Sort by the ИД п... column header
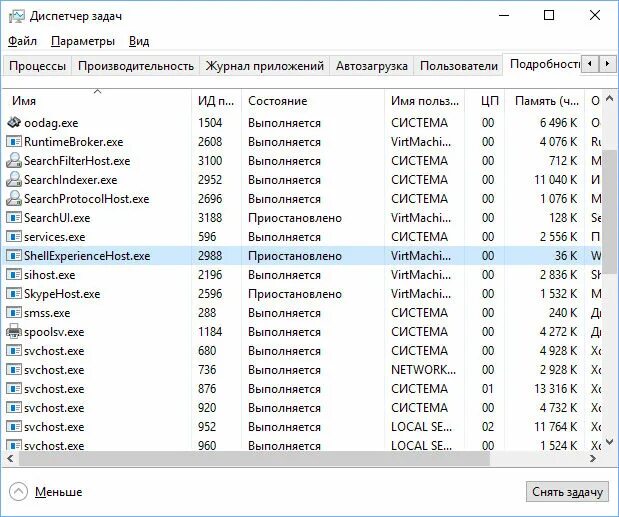 (216, 101)
